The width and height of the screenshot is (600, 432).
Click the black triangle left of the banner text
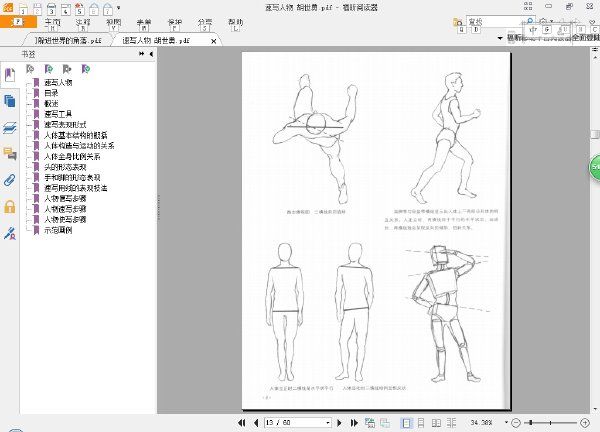(x=500, y=38)
